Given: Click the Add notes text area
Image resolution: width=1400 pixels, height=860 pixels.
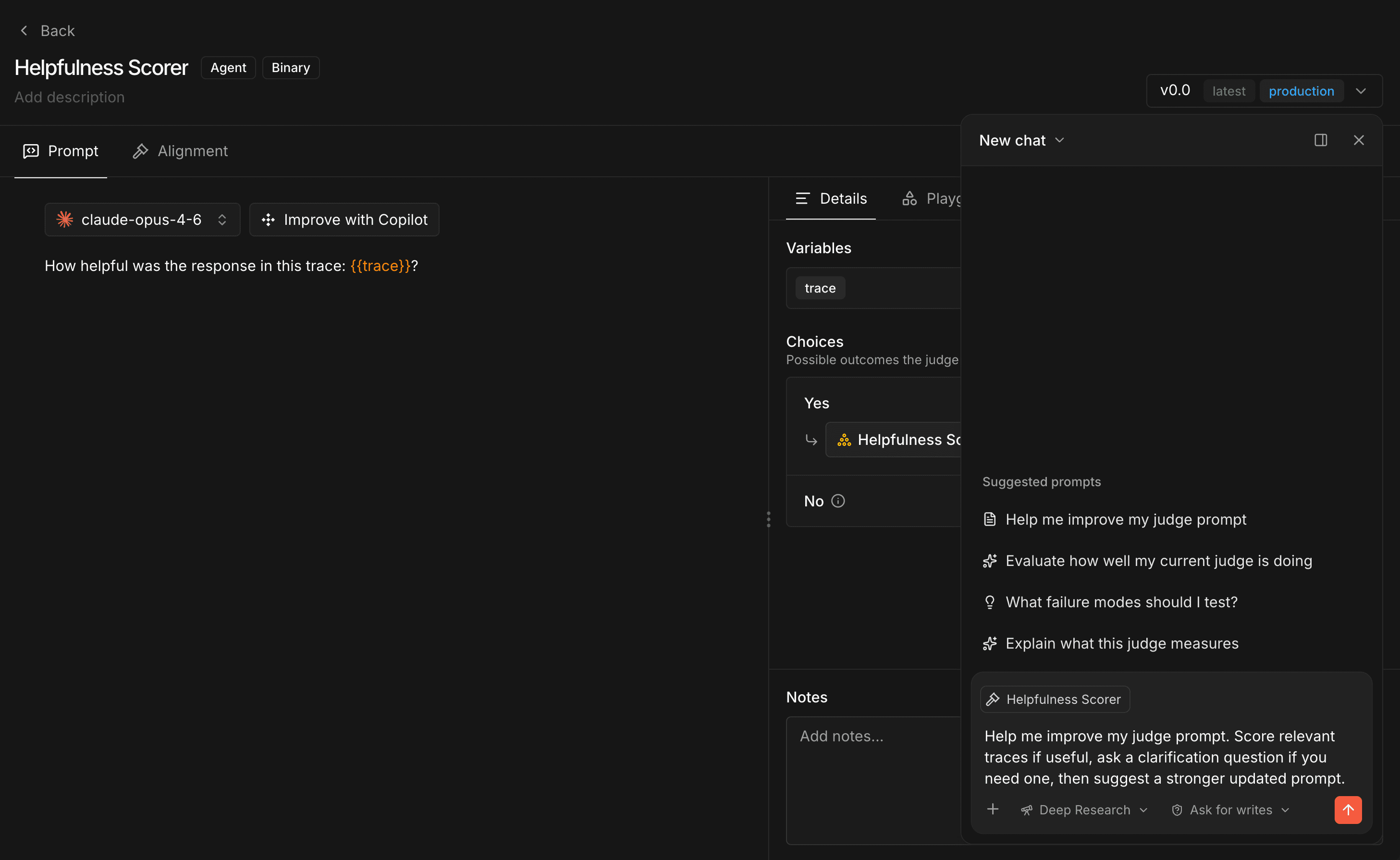Looking at the screenshot, I should tap(873, 780).
